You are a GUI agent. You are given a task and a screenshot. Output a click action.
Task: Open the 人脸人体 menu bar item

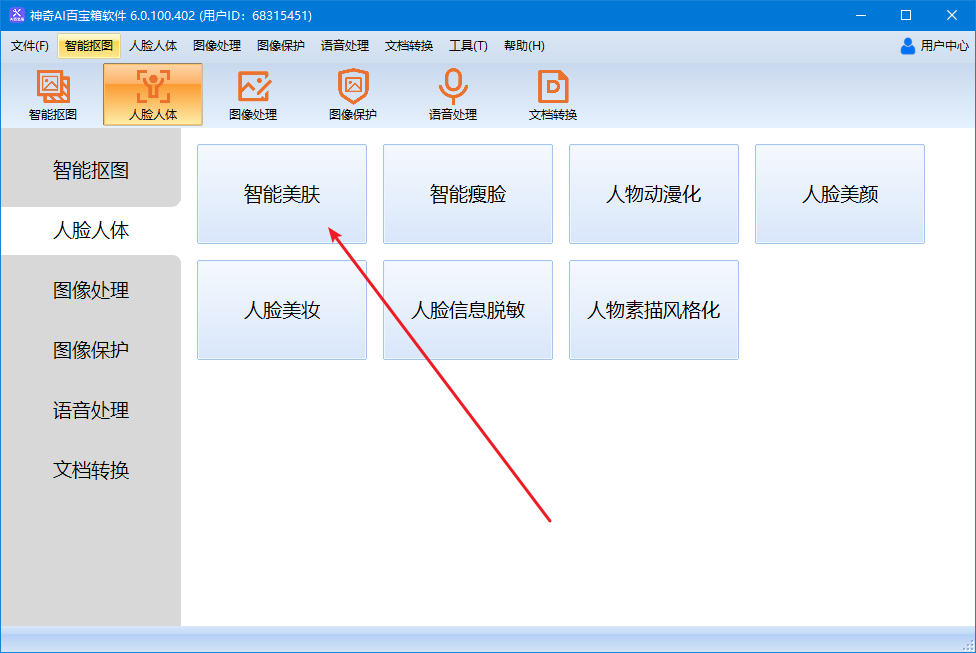[153, 46]
